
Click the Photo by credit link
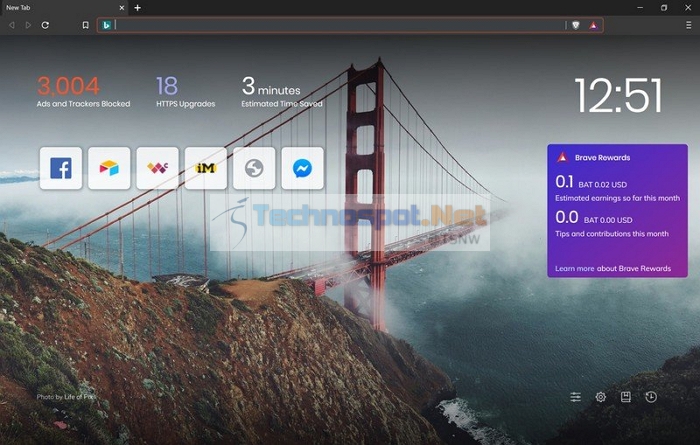click(x=66, y=396)
